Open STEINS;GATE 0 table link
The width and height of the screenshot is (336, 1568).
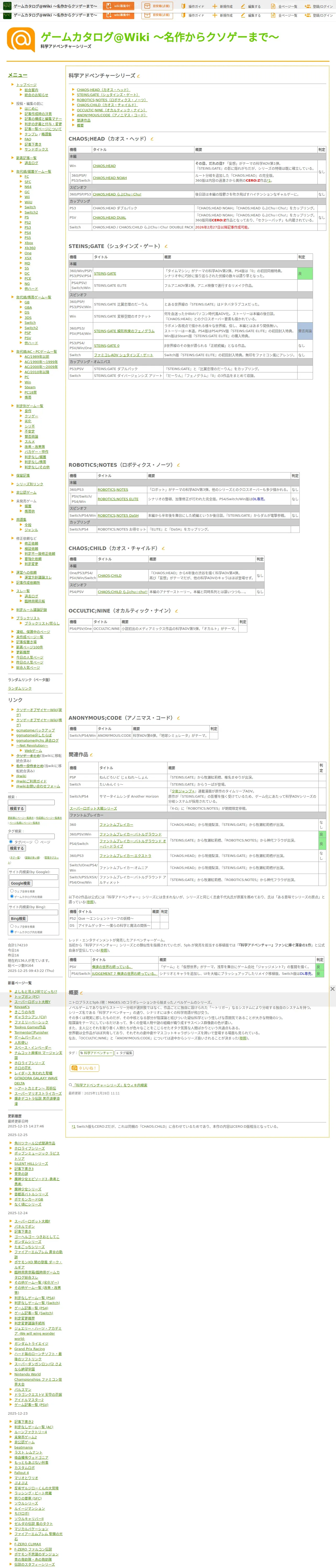tap(107, 346)
